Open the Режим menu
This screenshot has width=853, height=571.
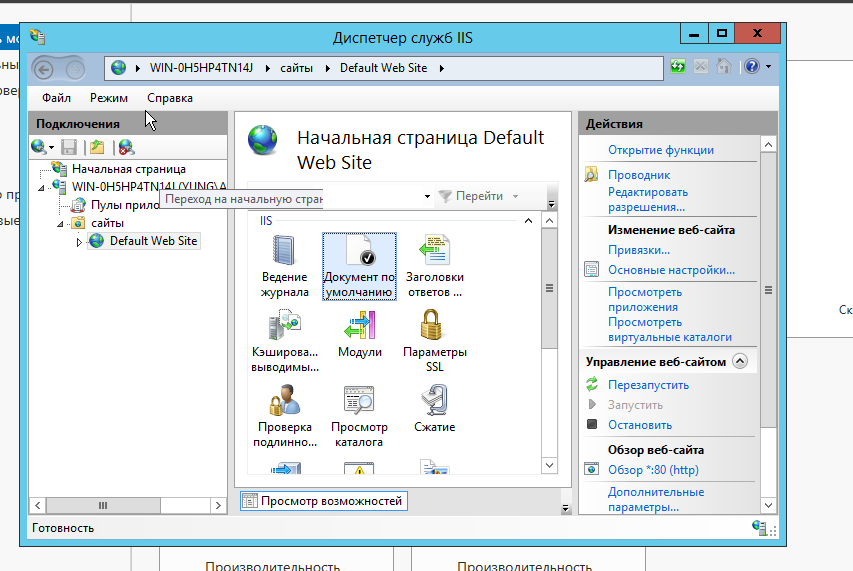[x=109, y=98]
